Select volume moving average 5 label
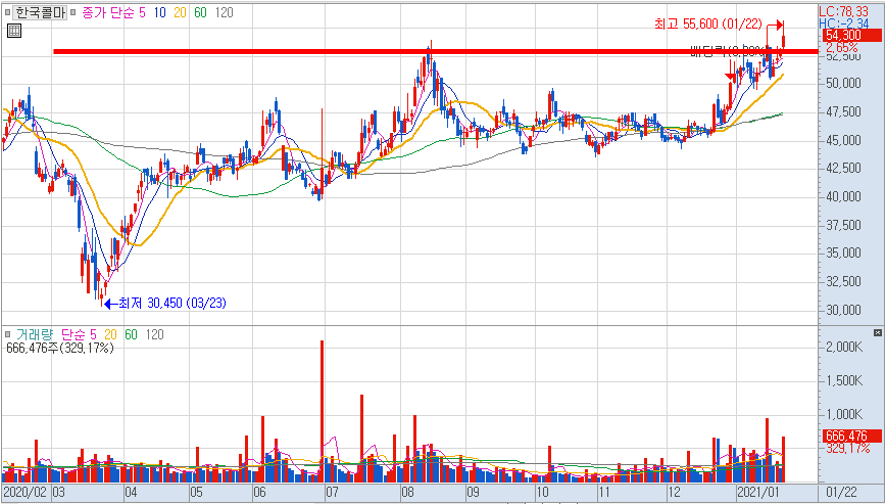The width and height of the screenshot is (885, 504). [x=93, y=335]
